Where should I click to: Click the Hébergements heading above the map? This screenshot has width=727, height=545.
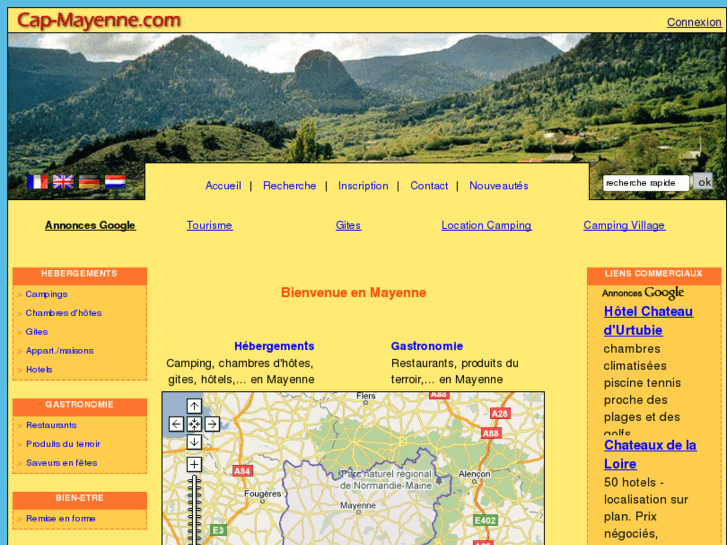[274, 346]
